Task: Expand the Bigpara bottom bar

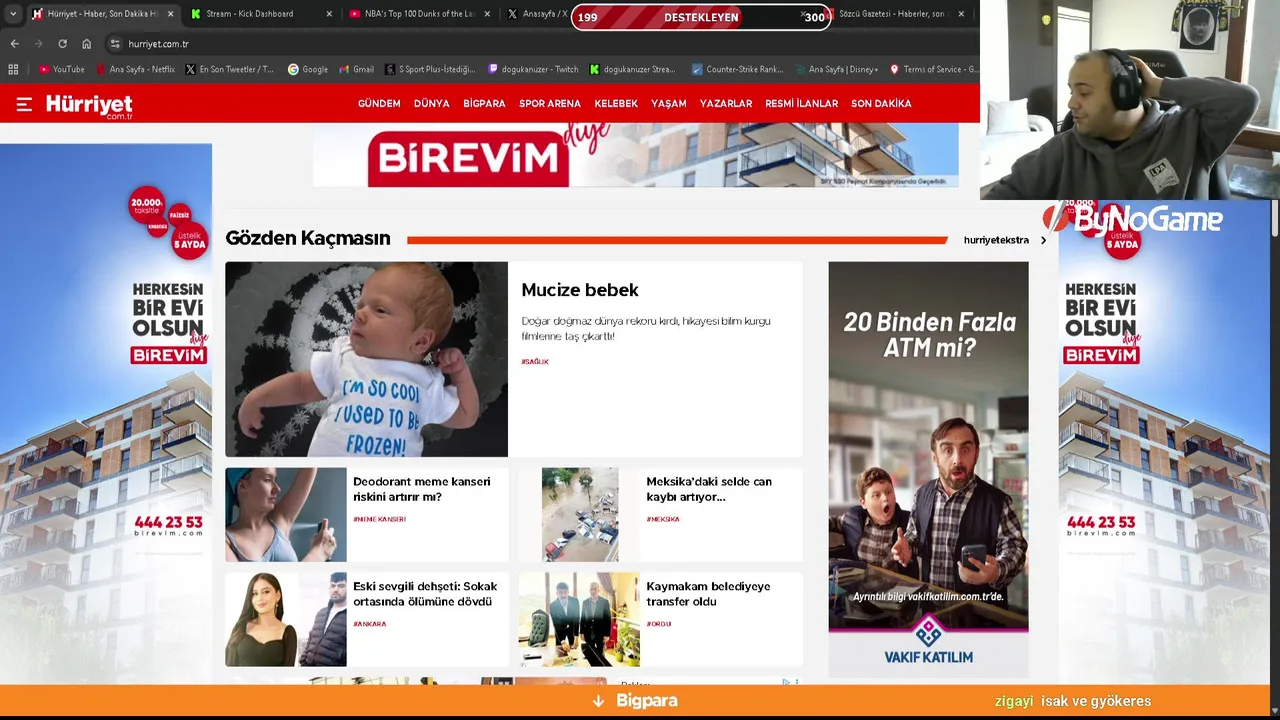Action: (x=636, y=701)
